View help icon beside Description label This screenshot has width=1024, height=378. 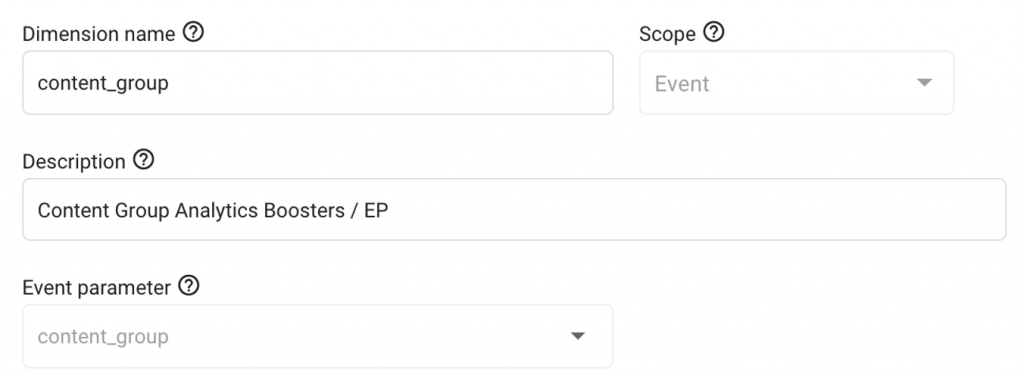pyautogui.click(x=144, y=159)
